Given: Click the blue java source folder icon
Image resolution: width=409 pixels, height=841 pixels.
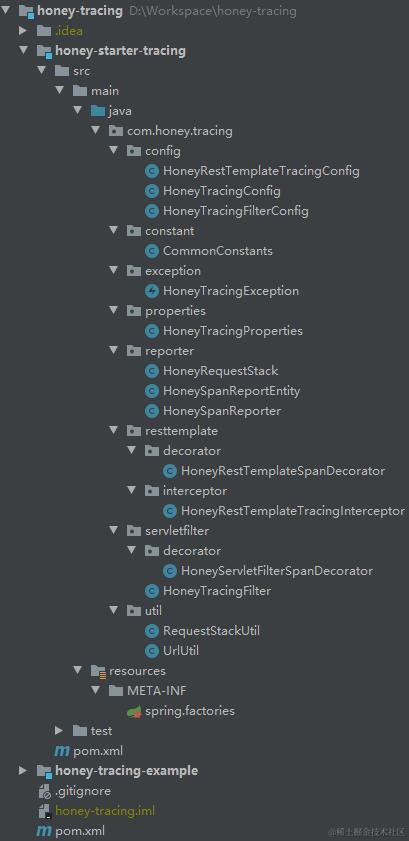Looking at the screenshot, I should [98, 111].
